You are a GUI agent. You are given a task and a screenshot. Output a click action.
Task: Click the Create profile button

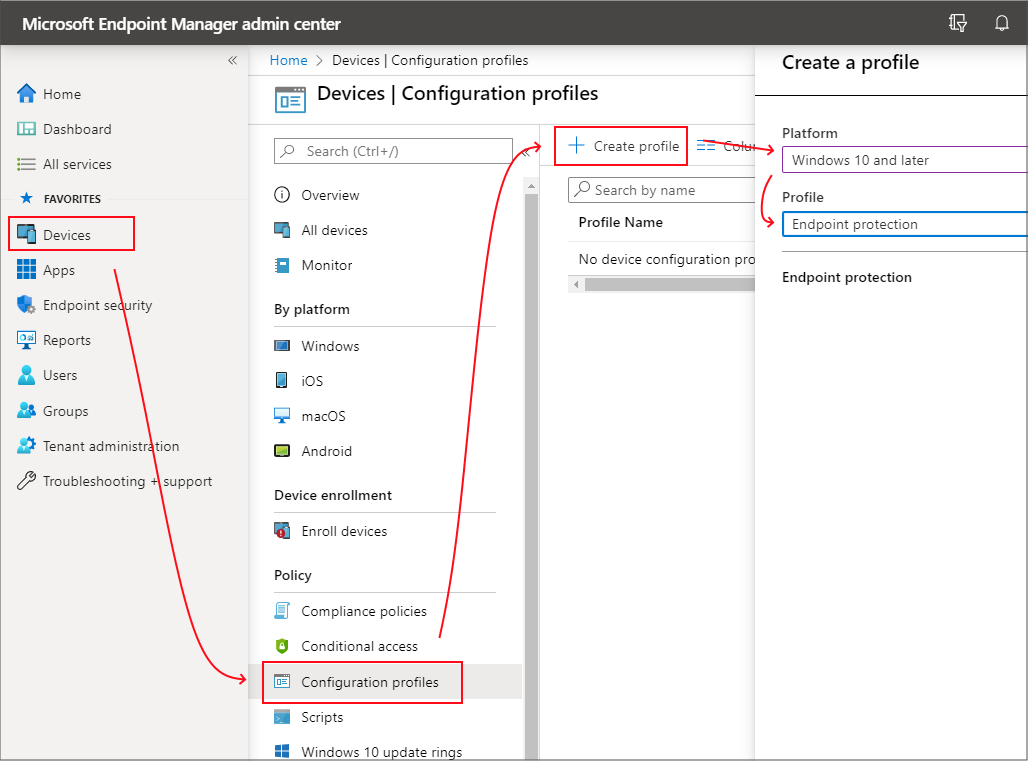[623, 146]
